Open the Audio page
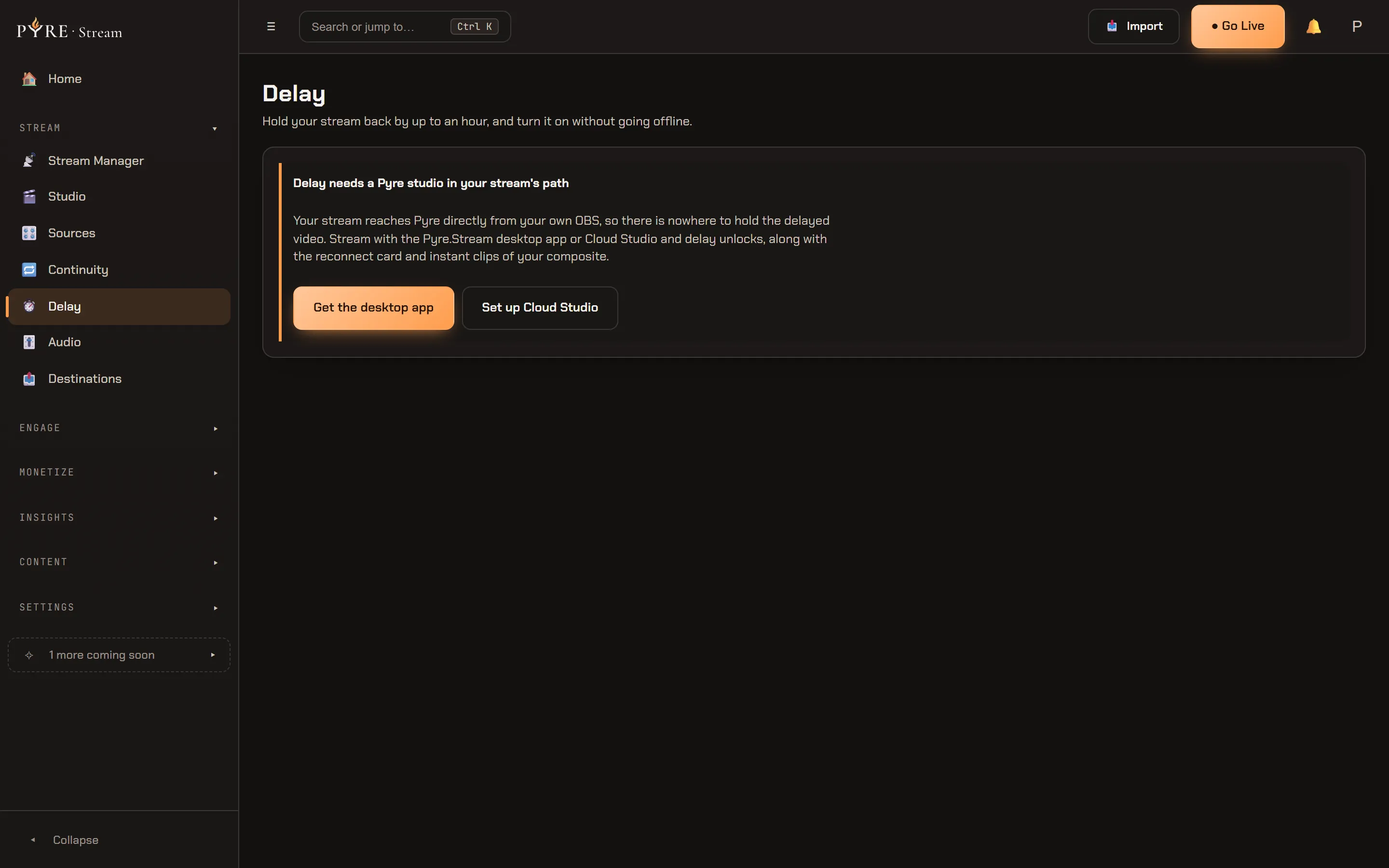Screen dimensions: 1389x868 point(119,342)
